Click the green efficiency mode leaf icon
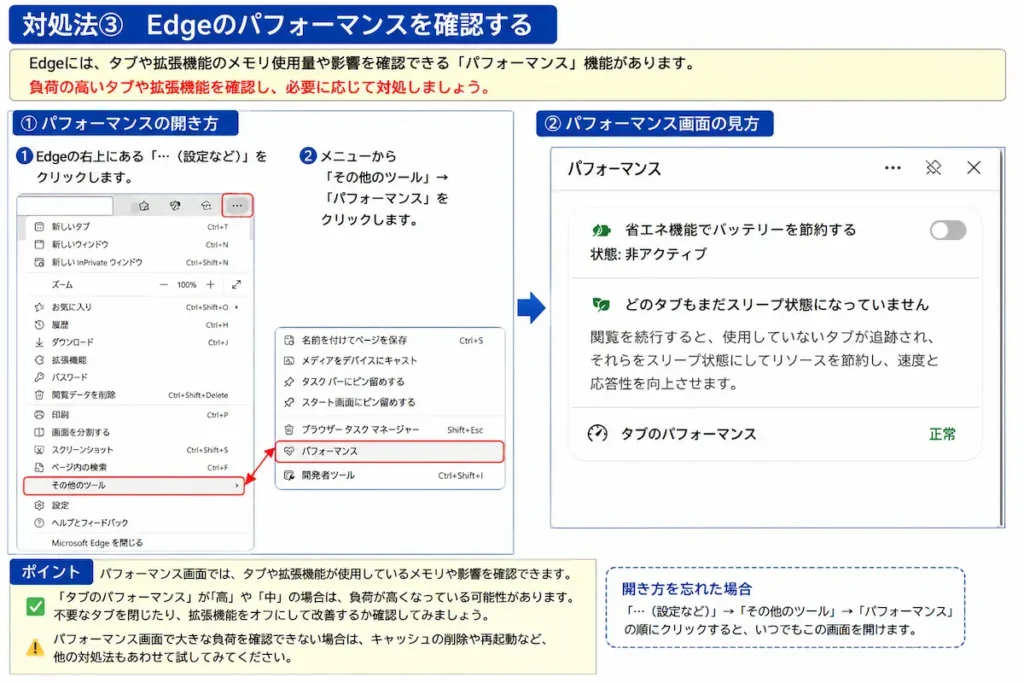Image resolution: width=1024 pixels, height=683 pixels. click(601, 230)
